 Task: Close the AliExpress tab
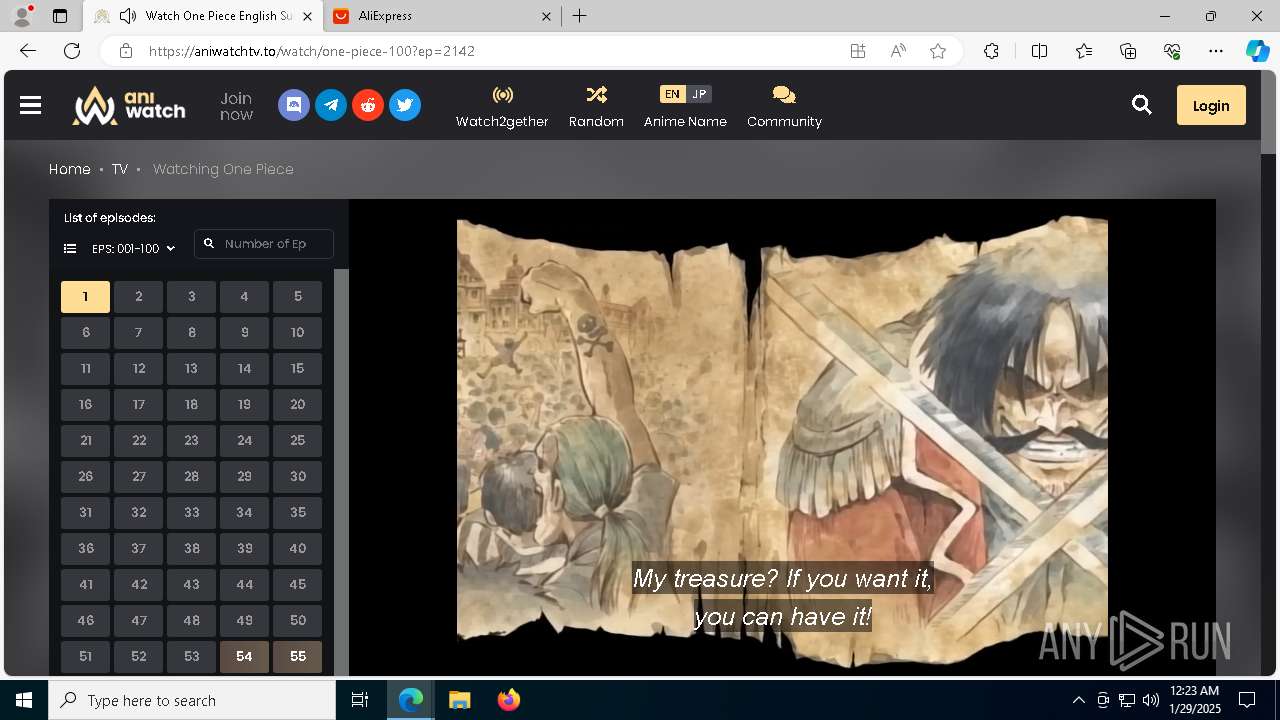pos(546,16)
